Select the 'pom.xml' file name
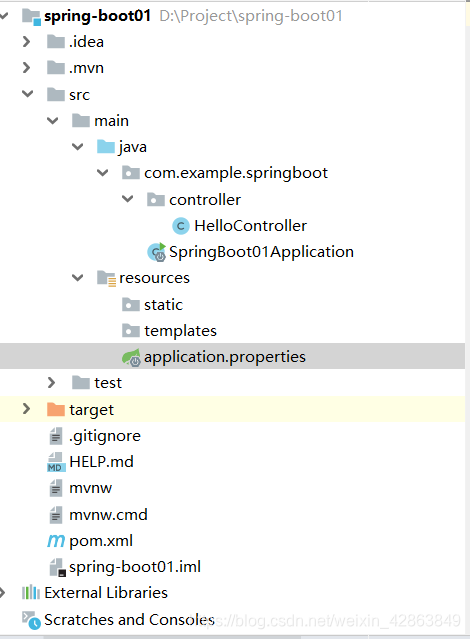470x639 pixels. coord(101,542)
